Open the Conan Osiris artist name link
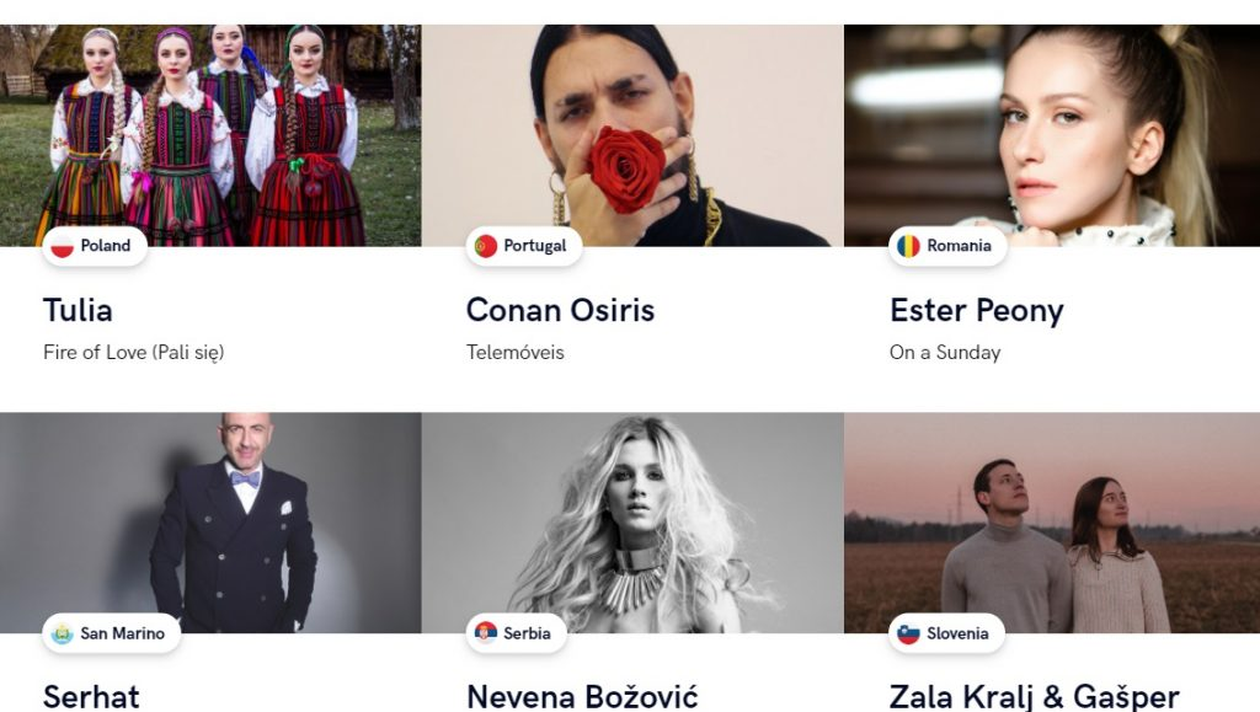 pos(560,310)
